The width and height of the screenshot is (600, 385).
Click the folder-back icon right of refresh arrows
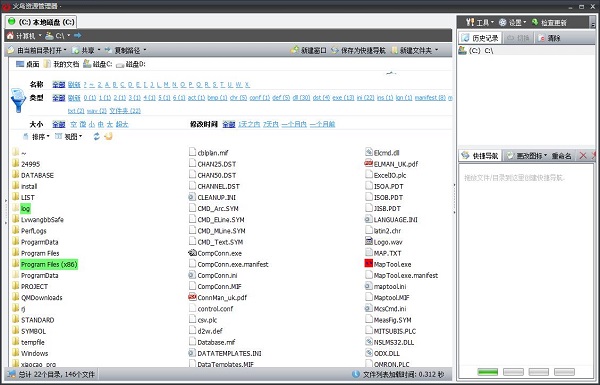[x=108, y=136]
